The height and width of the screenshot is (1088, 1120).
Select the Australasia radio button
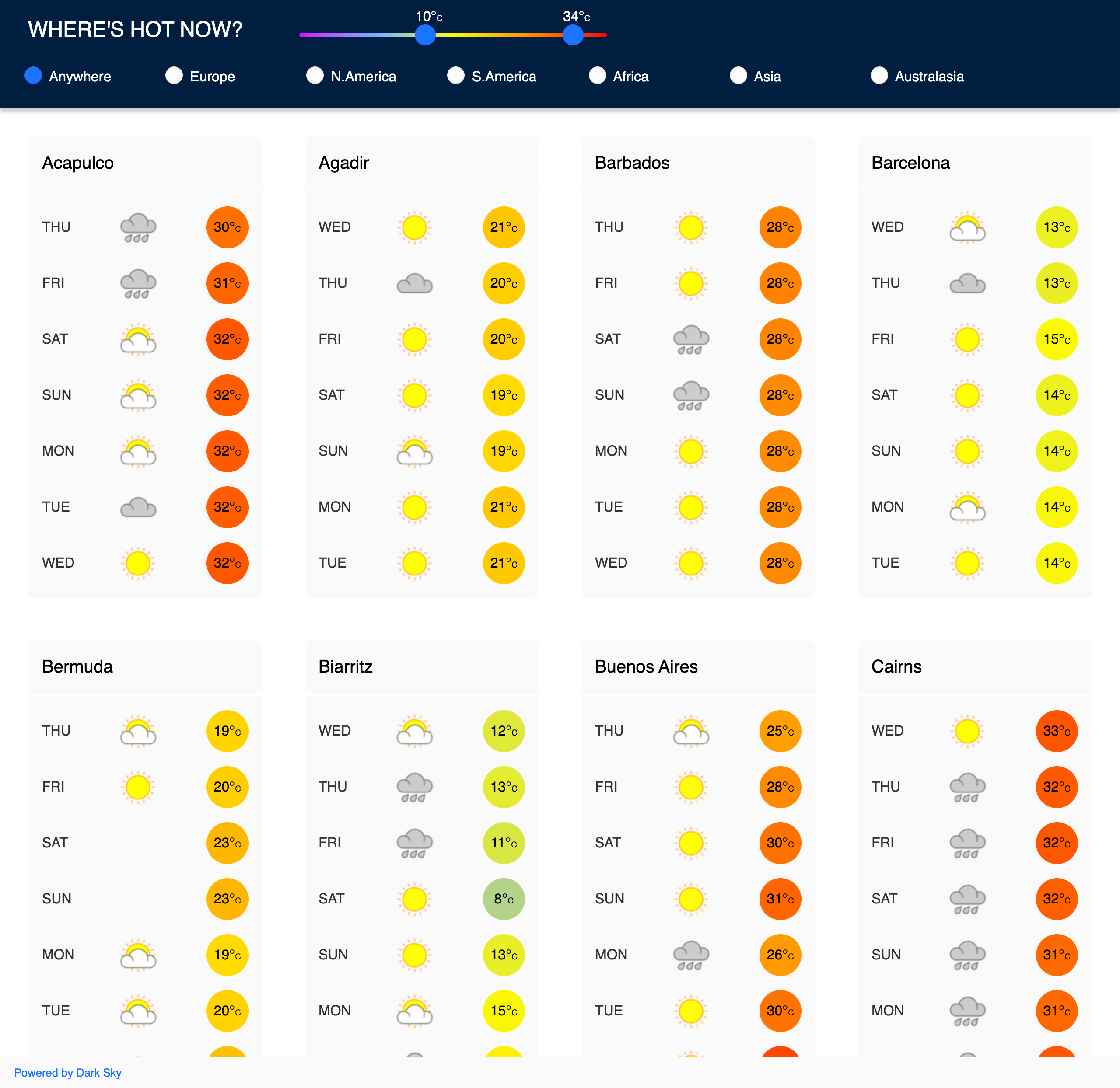(879, 75)
